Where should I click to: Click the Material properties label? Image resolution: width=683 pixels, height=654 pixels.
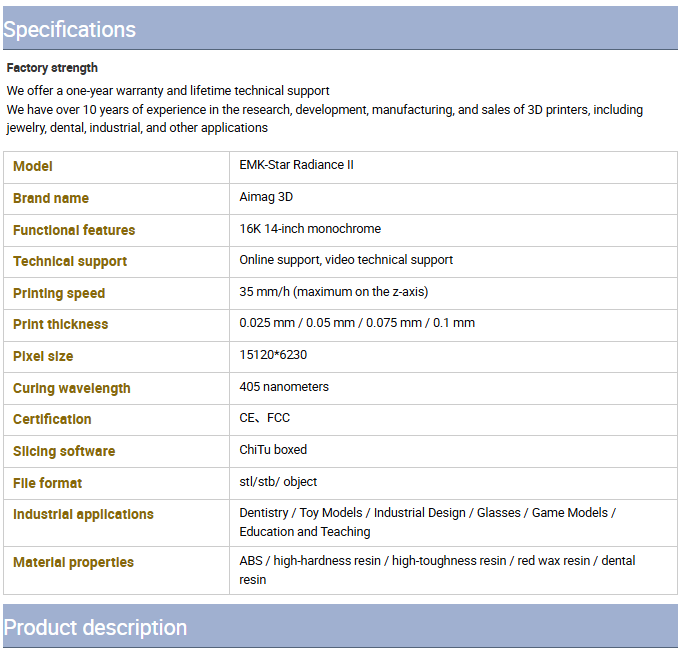click(73, 563)
